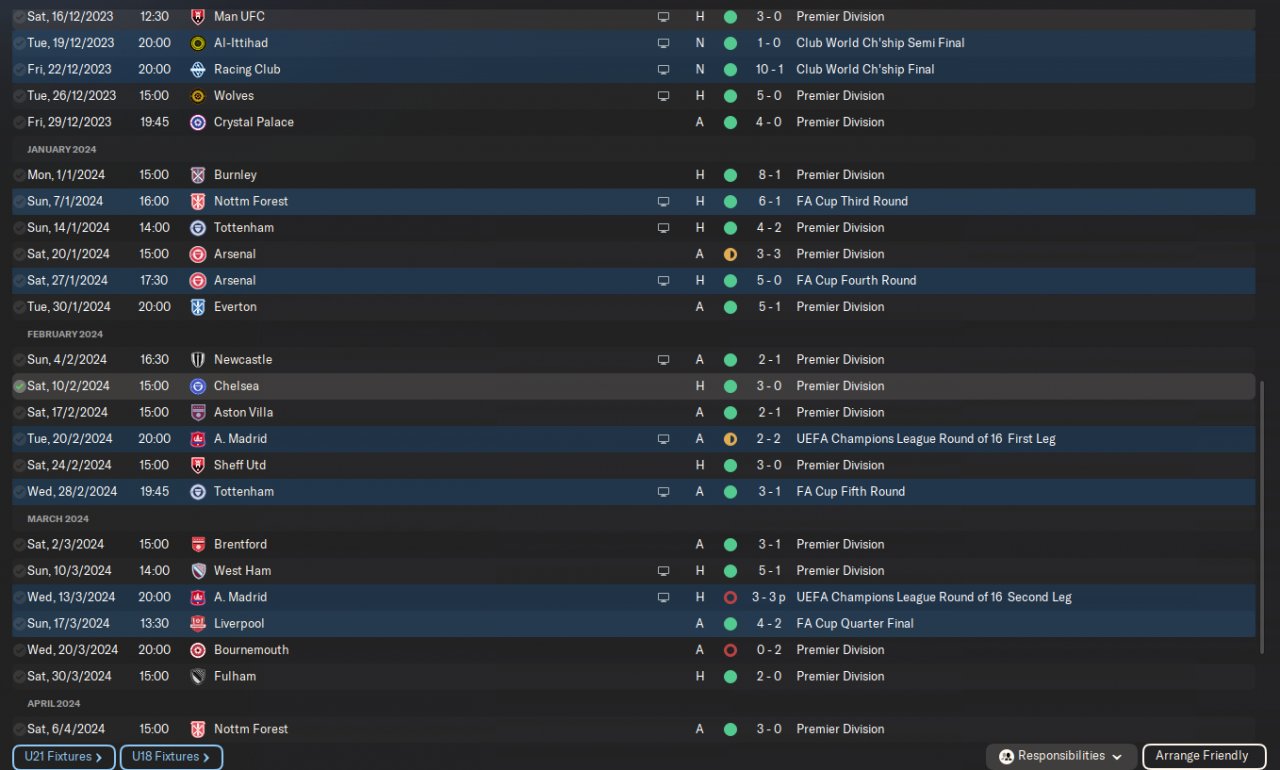This screenshot has width=1280, height=770.
Task: Click the Arrange Friendly button
Action: pos(1202,757)
